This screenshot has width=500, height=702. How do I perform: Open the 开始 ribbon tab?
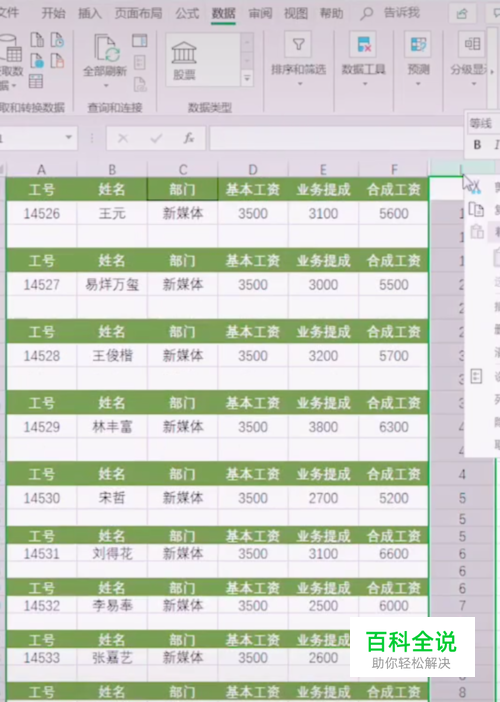[x=53, y=13]
